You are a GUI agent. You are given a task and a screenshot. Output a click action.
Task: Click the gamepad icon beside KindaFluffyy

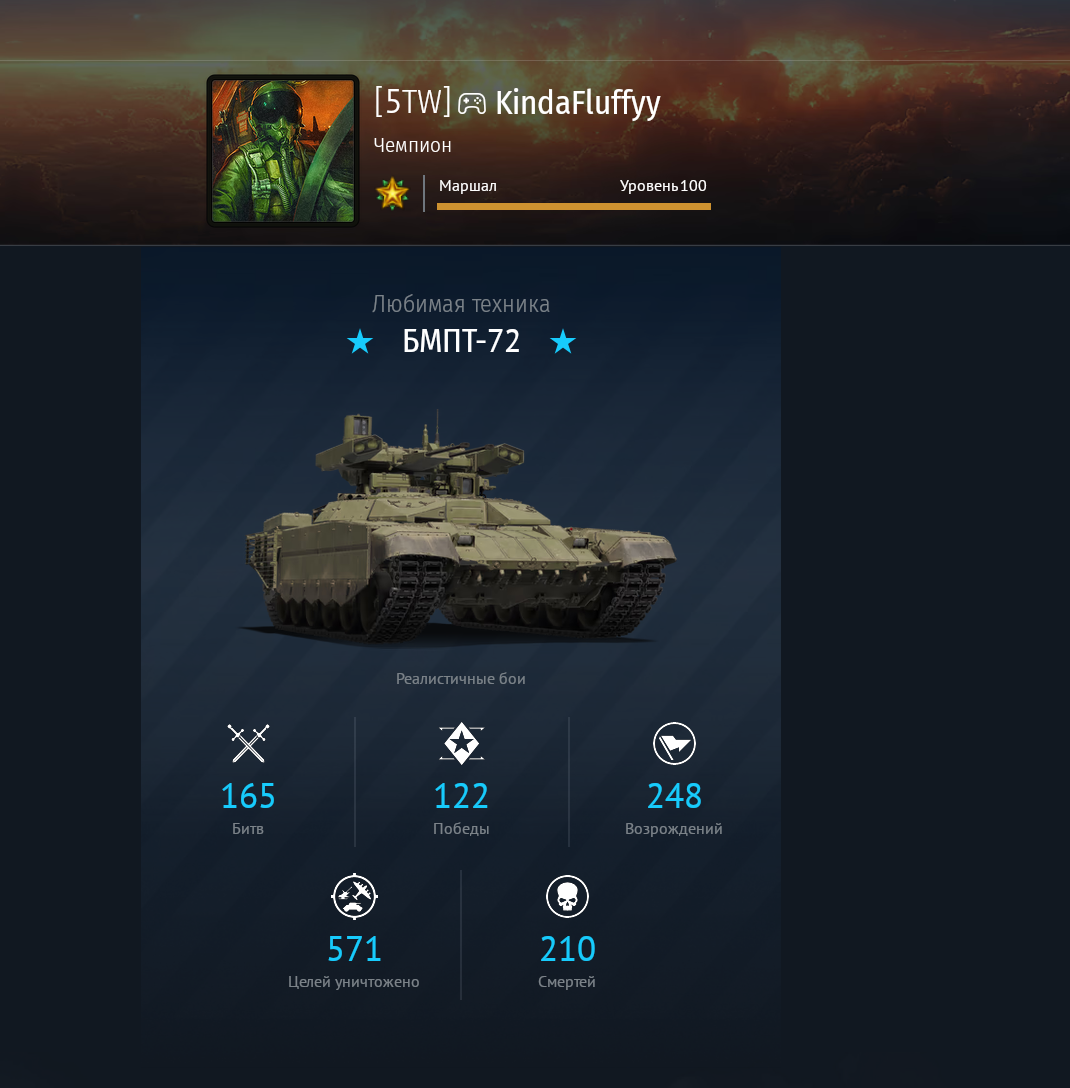[472, 103]
